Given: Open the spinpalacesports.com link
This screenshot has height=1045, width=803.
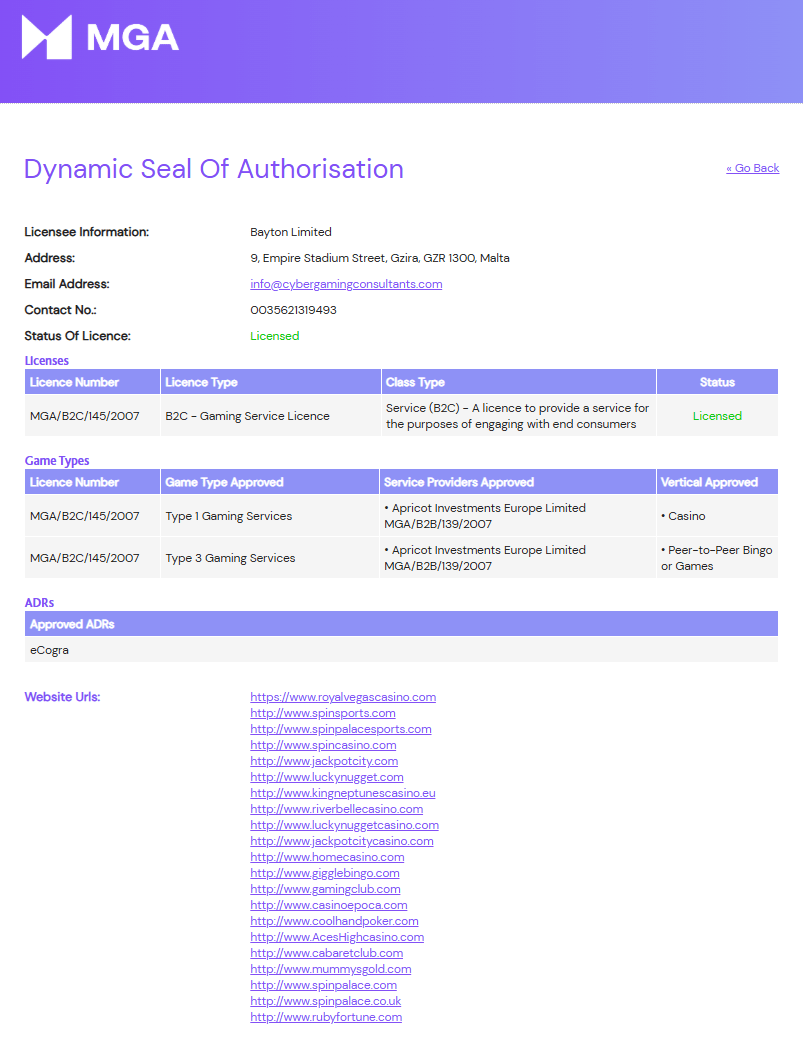Looking at the screenshot, I should point(341,729).
